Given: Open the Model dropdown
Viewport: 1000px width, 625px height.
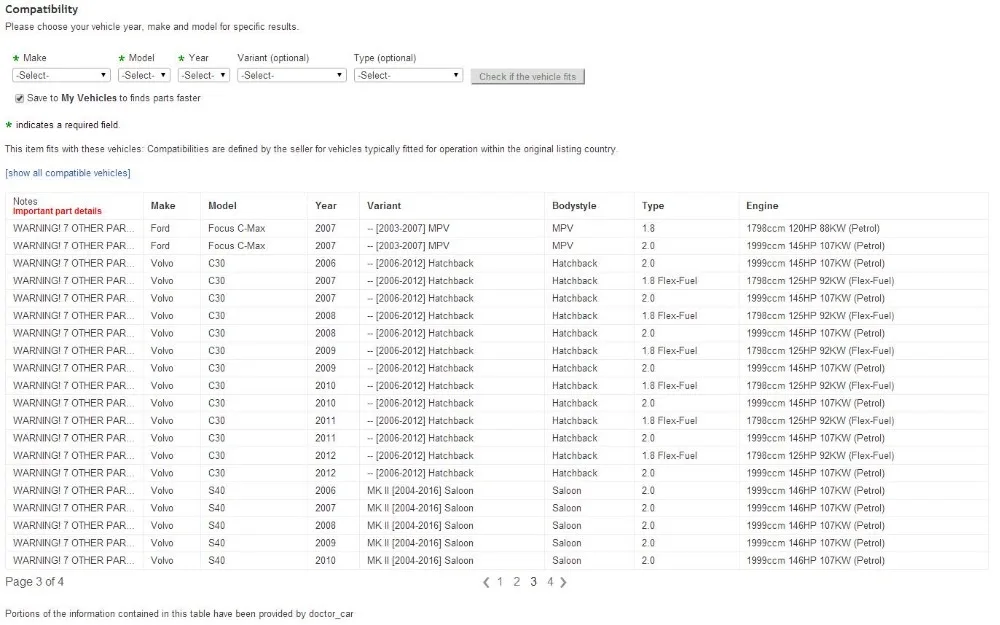Looking at the screenshot, I should [x=144, y=75].
